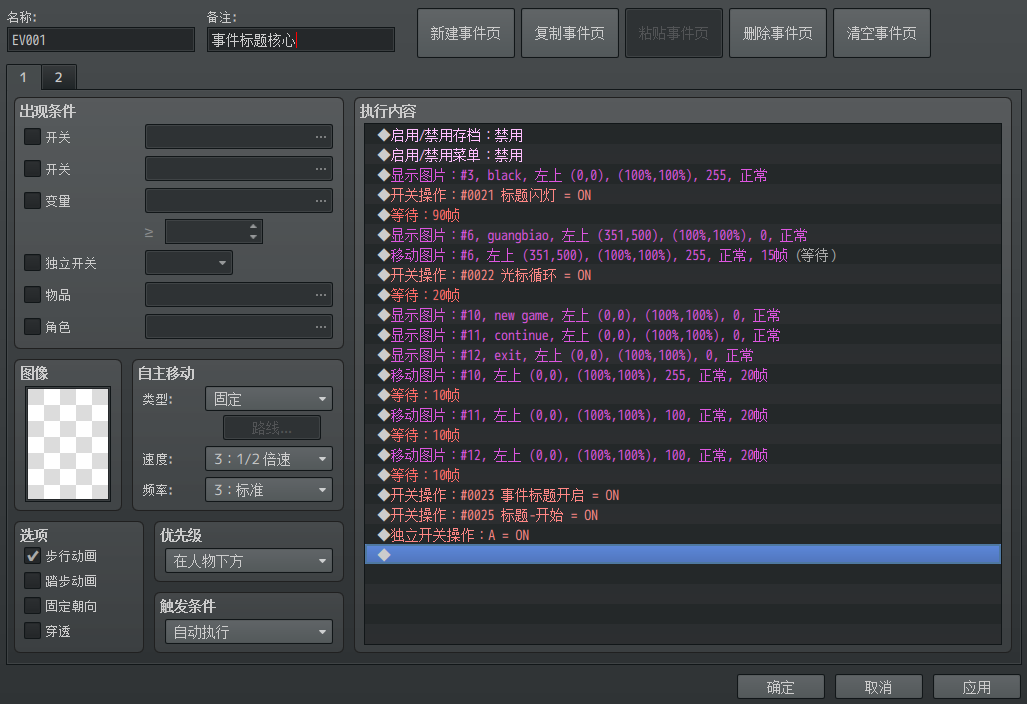The width and height of the screenshot is (1027, 704).
Task: Select 开关操作 #0023 事件标题开启 command
Action: tap(682, 495)
